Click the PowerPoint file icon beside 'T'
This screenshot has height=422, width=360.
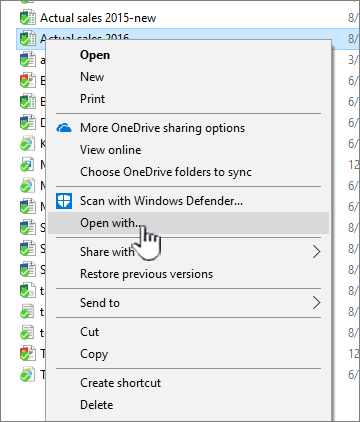(27, 354)
